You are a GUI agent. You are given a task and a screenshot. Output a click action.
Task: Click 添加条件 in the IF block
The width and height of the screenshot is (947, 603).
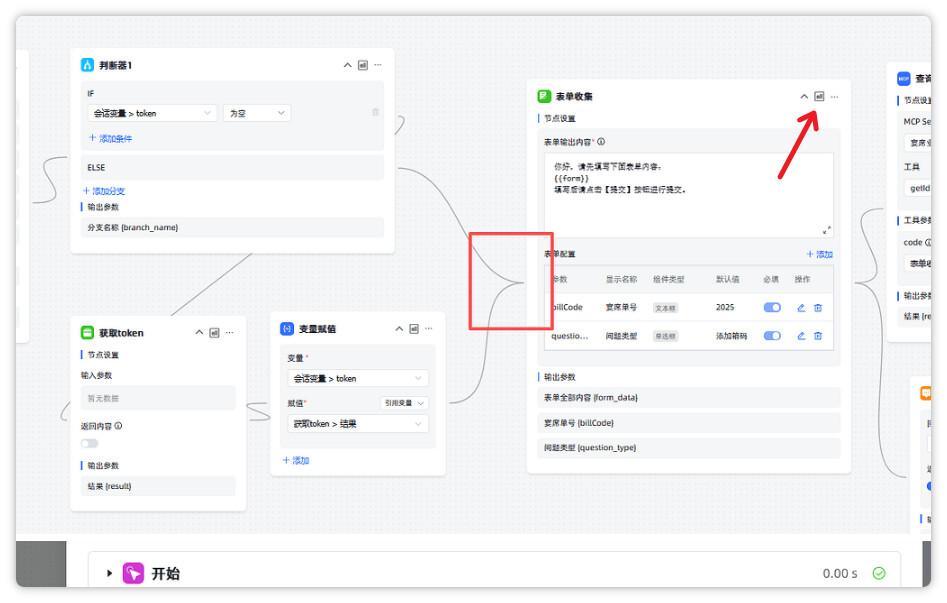[110, 139]
